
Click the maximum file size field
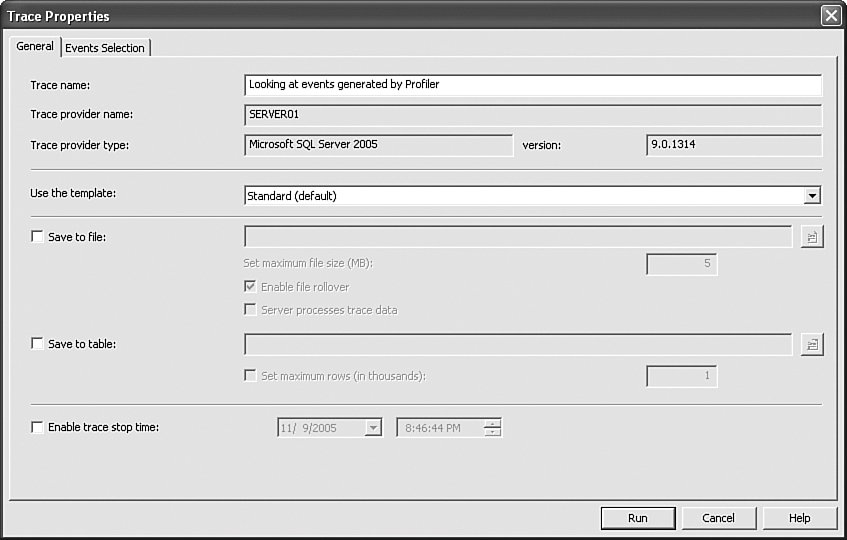pyautogui.click(x=681, y=265)
